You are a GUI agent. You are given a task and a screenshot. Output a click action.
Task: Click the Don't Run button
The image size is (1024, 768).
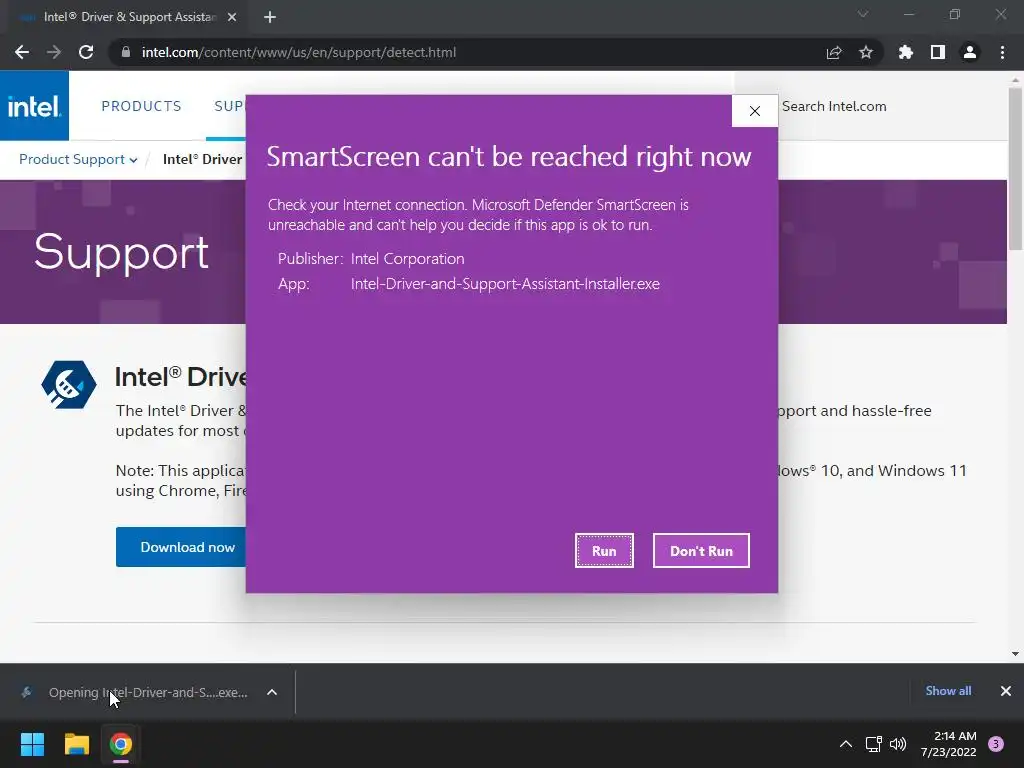701,551
